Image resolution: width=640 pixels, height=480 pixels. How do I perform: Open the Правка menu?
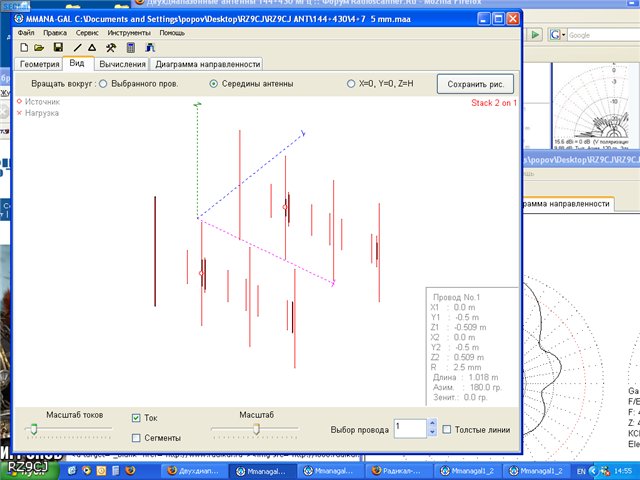point(55,33)
